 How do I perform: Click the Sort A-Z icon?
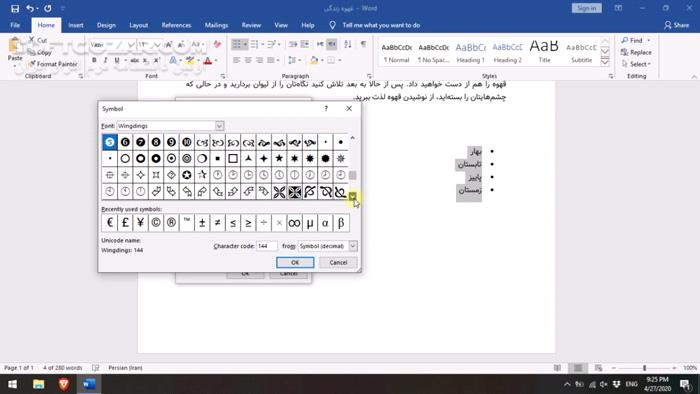coord(348,44)
